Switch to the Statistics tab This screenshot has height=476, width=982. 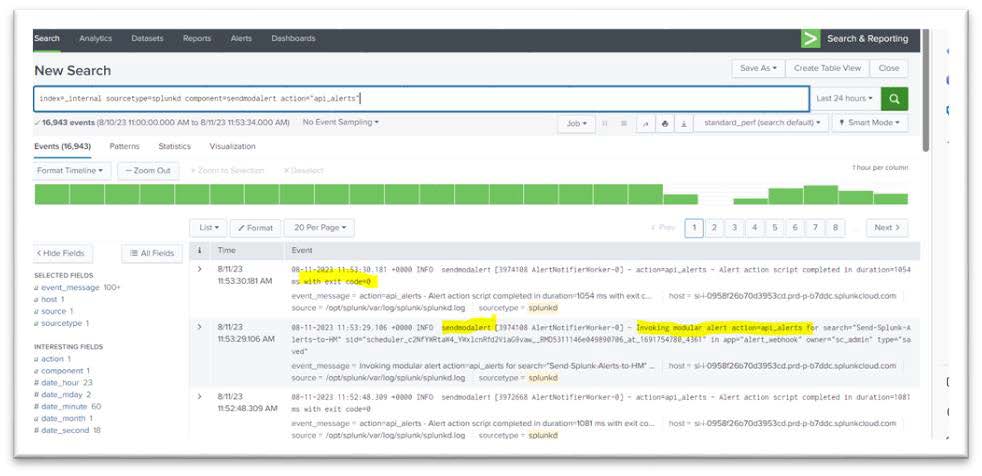174,147
